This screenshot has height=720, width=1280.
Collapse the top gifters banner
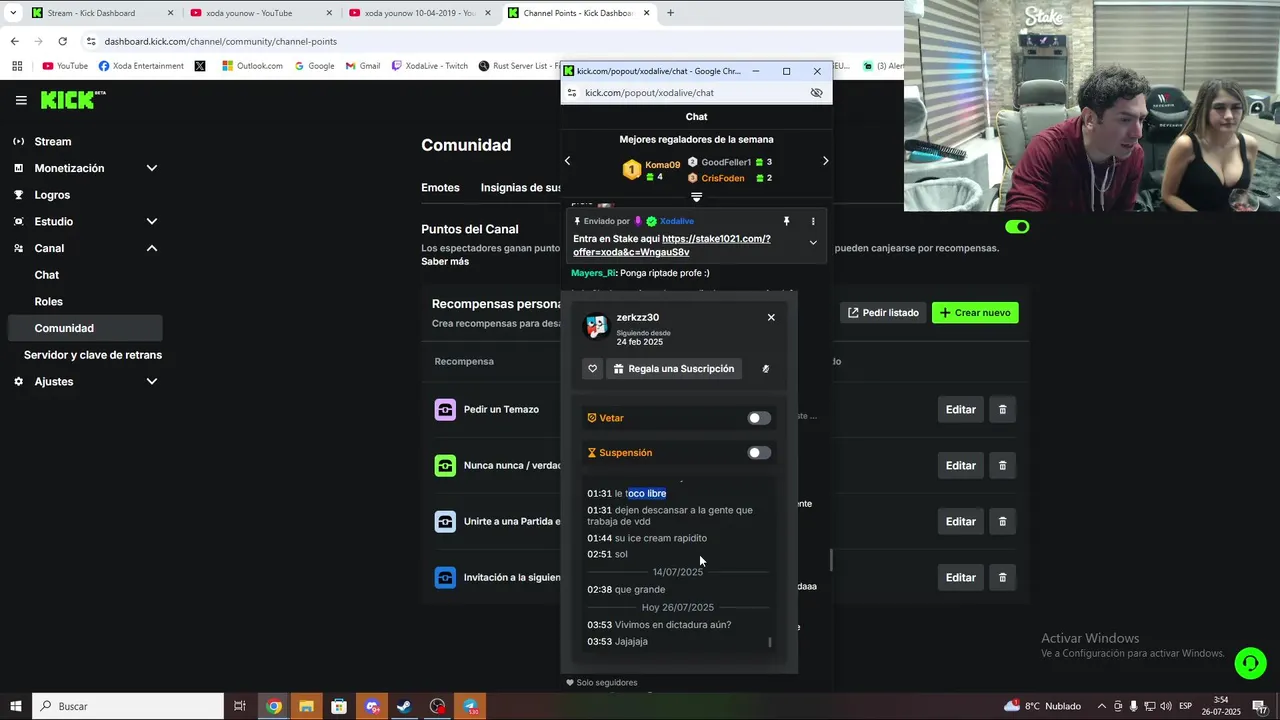(697, 197)
